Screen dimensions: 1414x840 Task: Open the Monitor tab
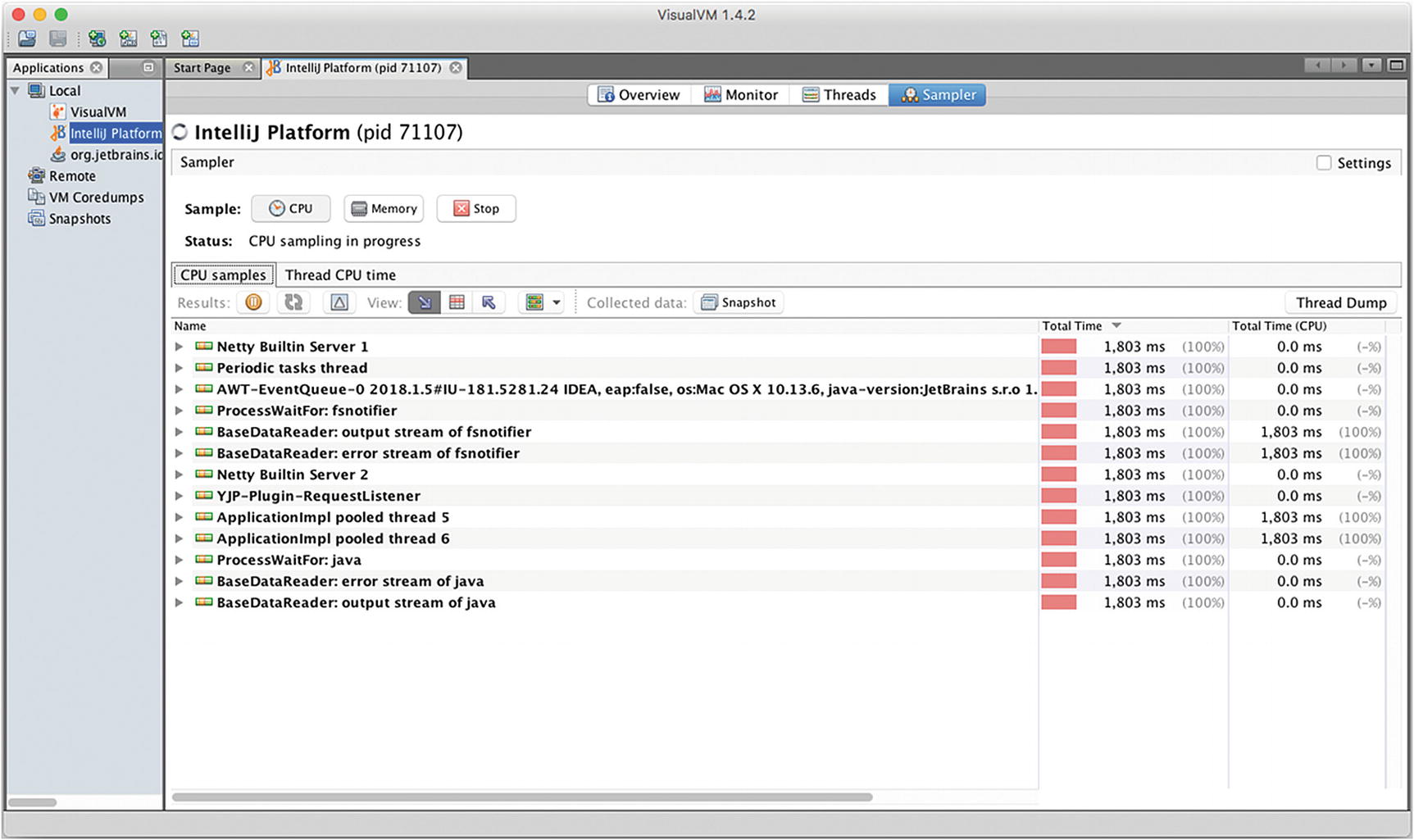[x=741, y=94]
